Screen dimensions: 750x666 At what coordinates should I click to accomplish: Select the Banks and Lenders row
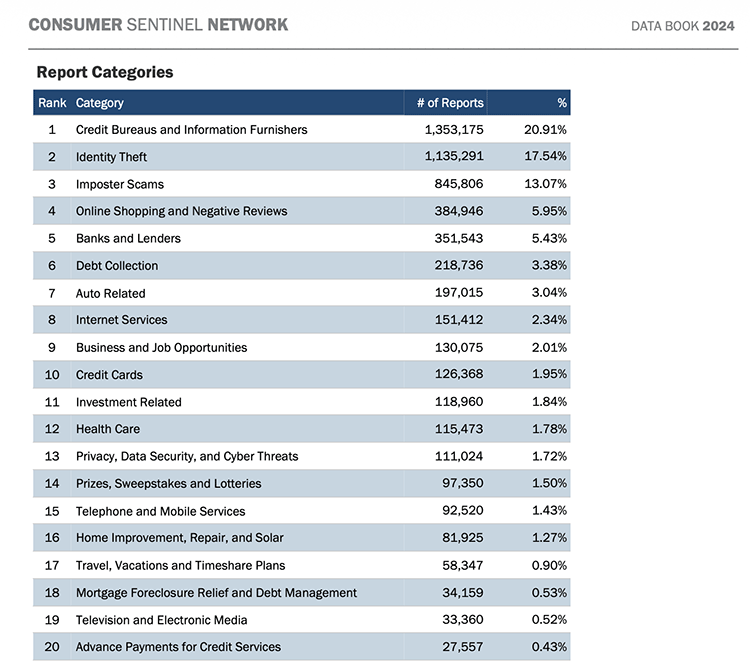pos(128,239)
